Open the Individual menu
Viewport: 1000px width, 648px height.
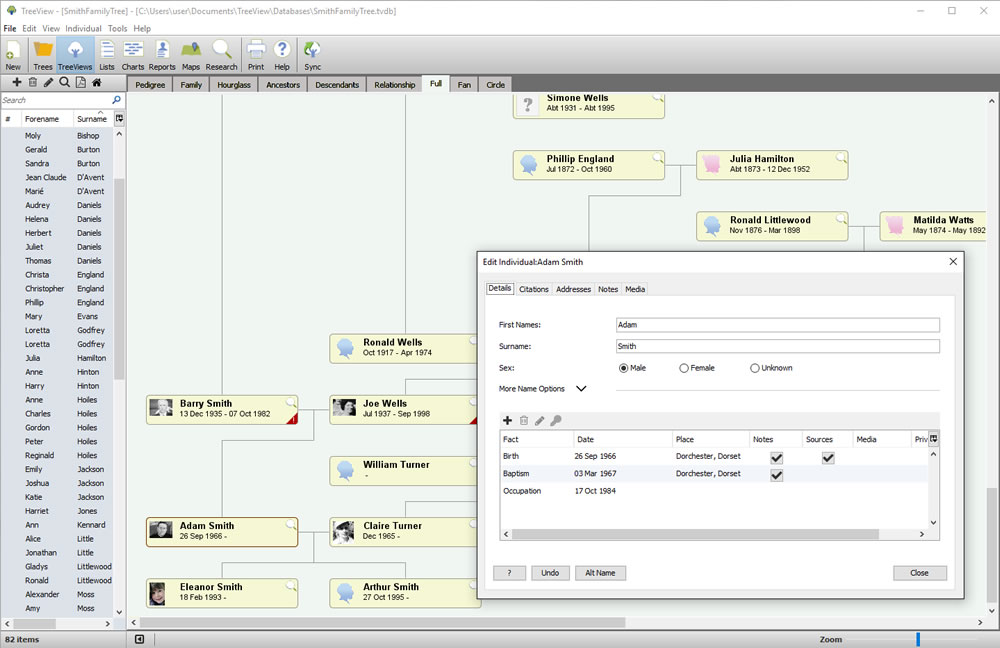pyautogui.click(x=83, y=28)
